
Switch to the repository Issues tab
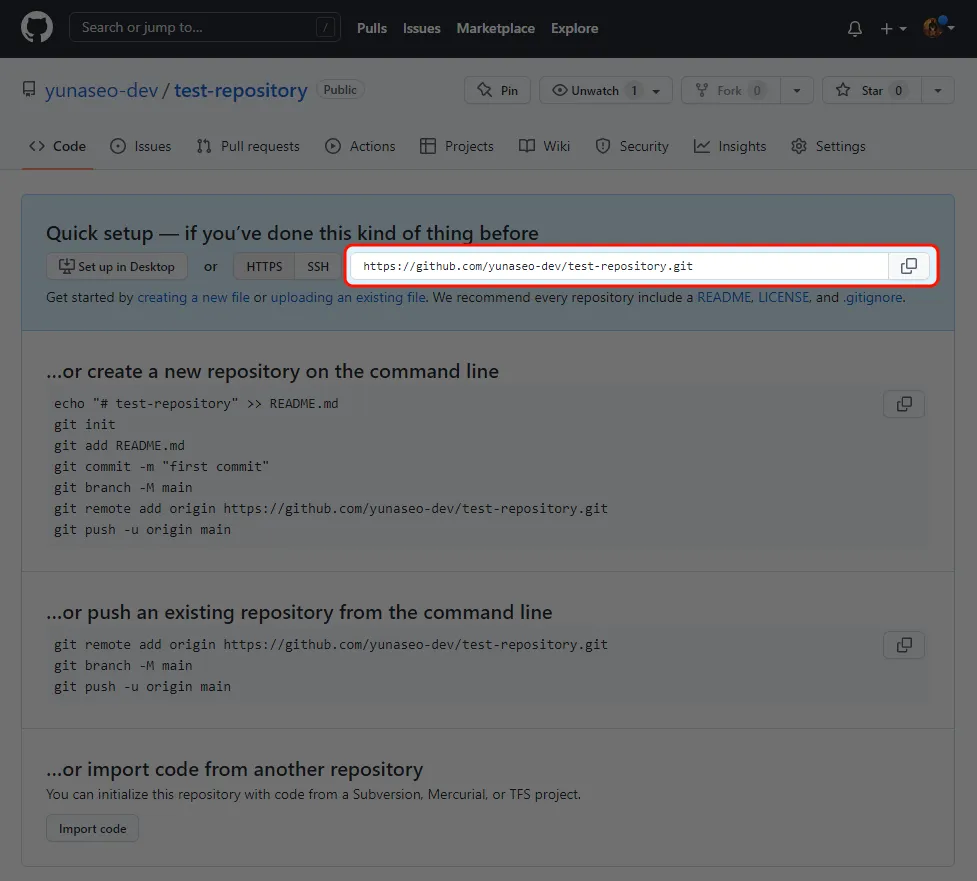point(140,146)
